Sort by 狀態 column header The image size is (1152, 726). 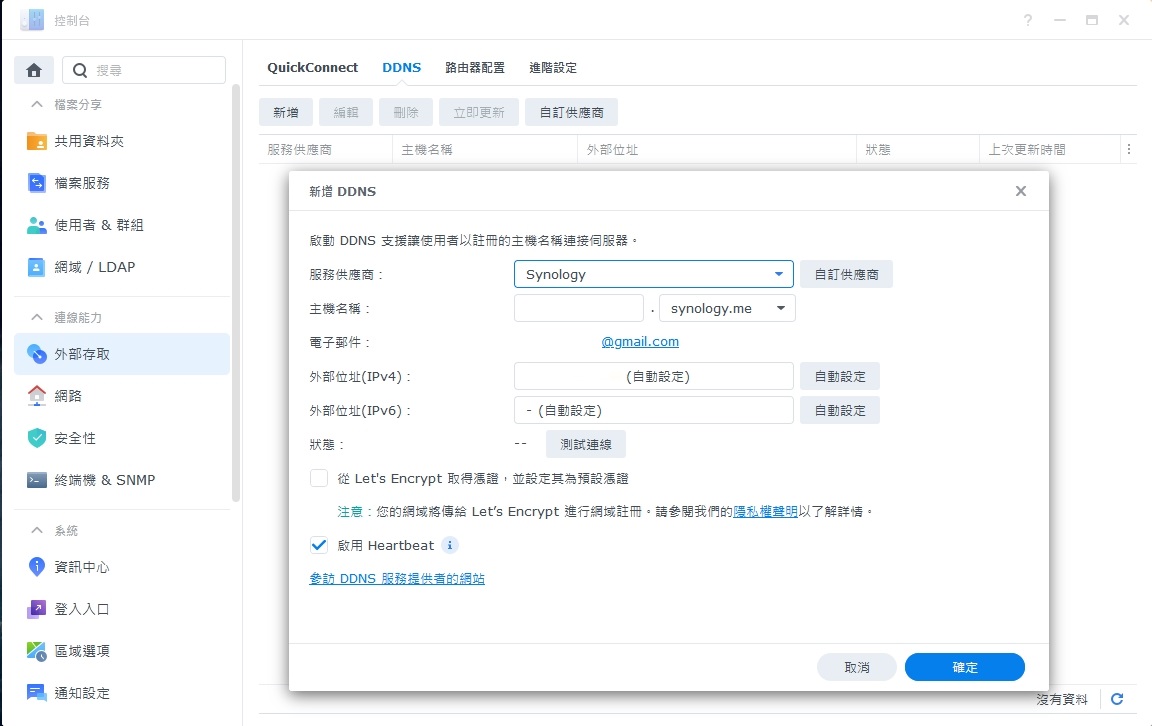pos(918,149)
